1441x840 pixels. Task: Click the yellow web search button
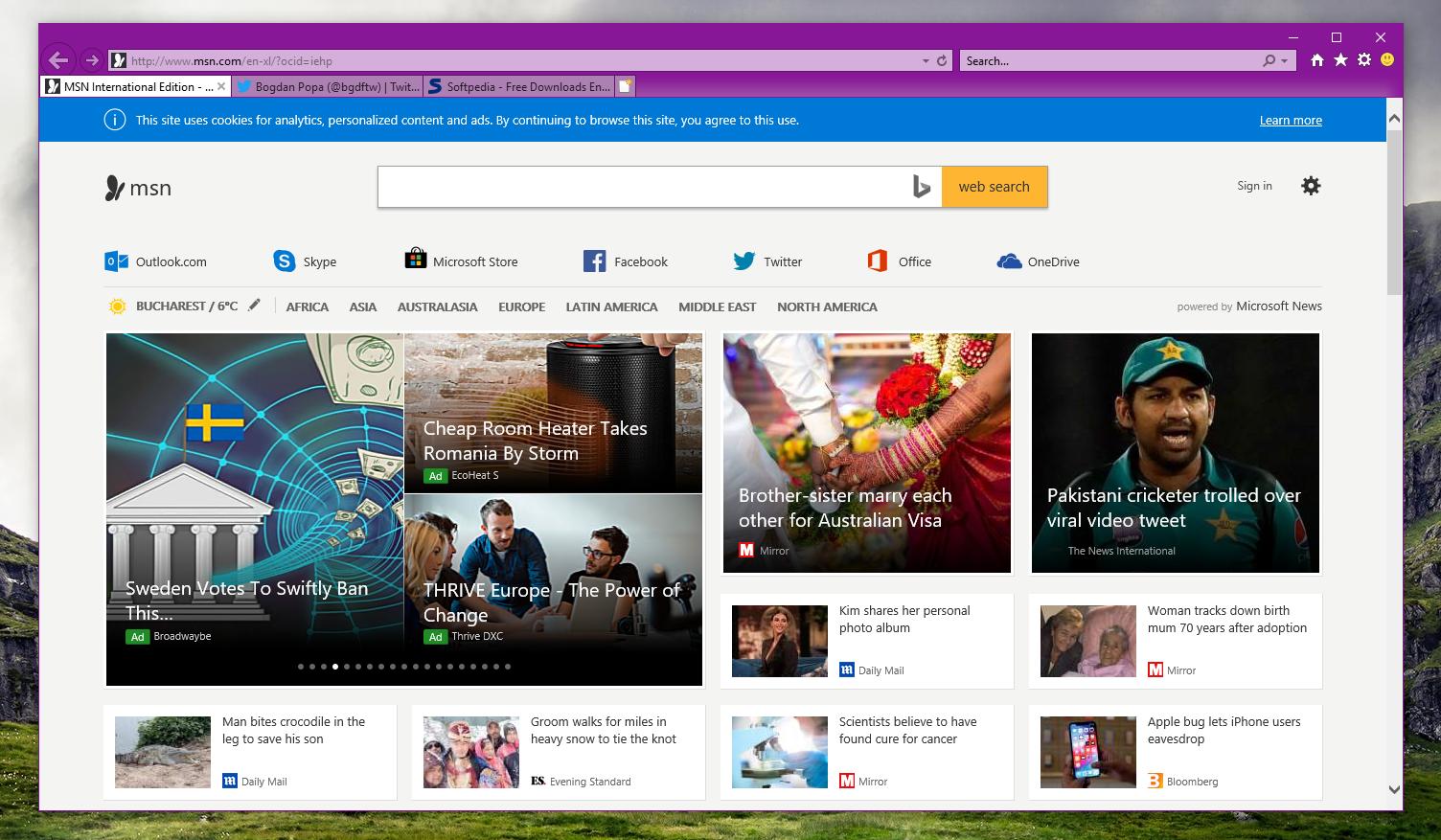click(995, 187)
